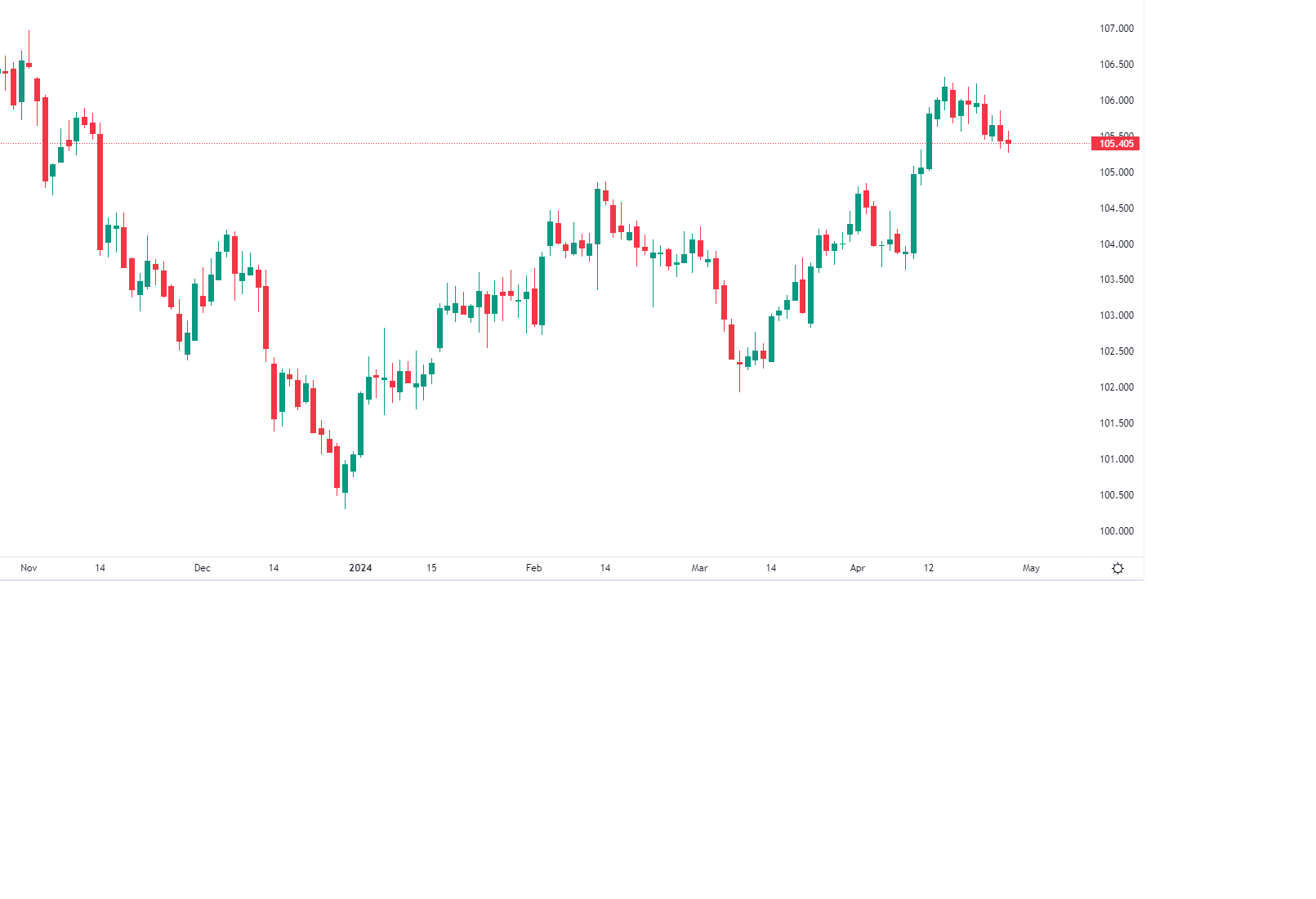This screenshot has height=899, width=1316.
Task: Select the last red candle on chart
Action: pos(1008,142)
